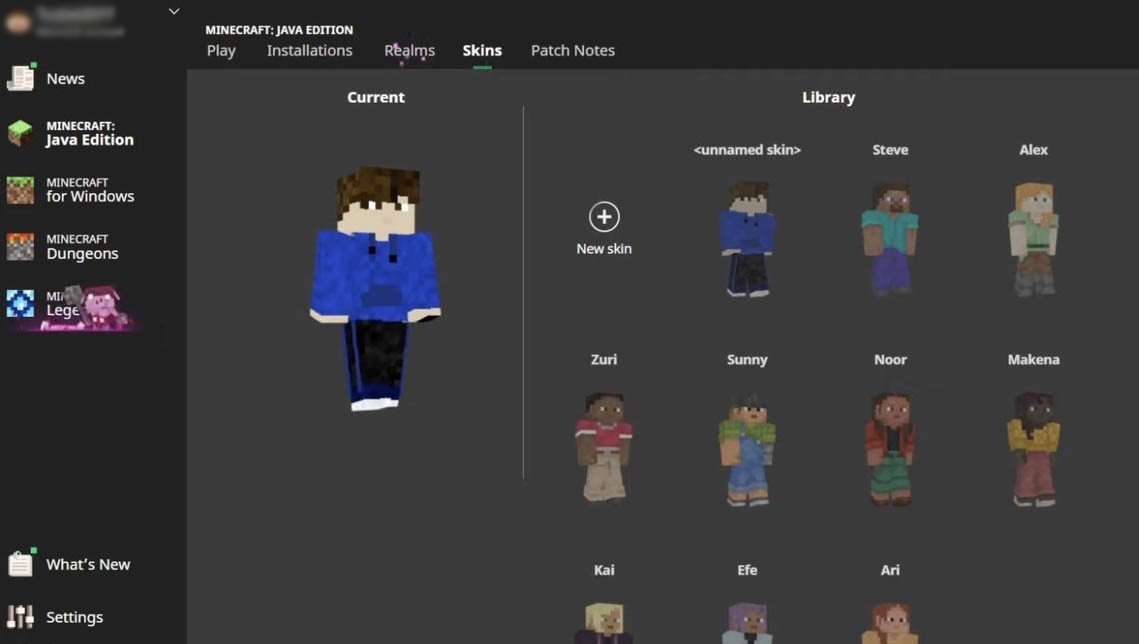
Task: Select the Sunny skin in library
Action: pyautogui.click(x=747, y=449)
